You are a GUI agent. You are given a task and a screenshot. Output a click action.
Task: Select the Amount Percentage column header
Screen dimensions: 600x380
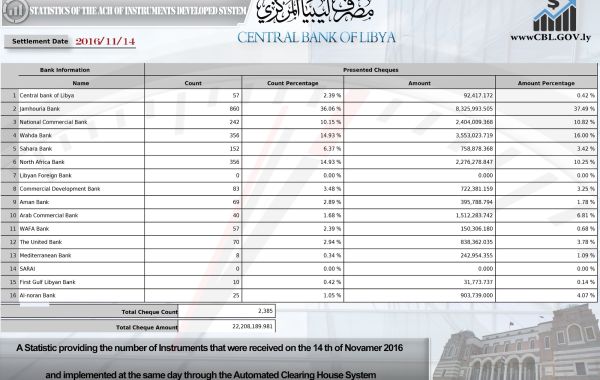click(546, 83)
